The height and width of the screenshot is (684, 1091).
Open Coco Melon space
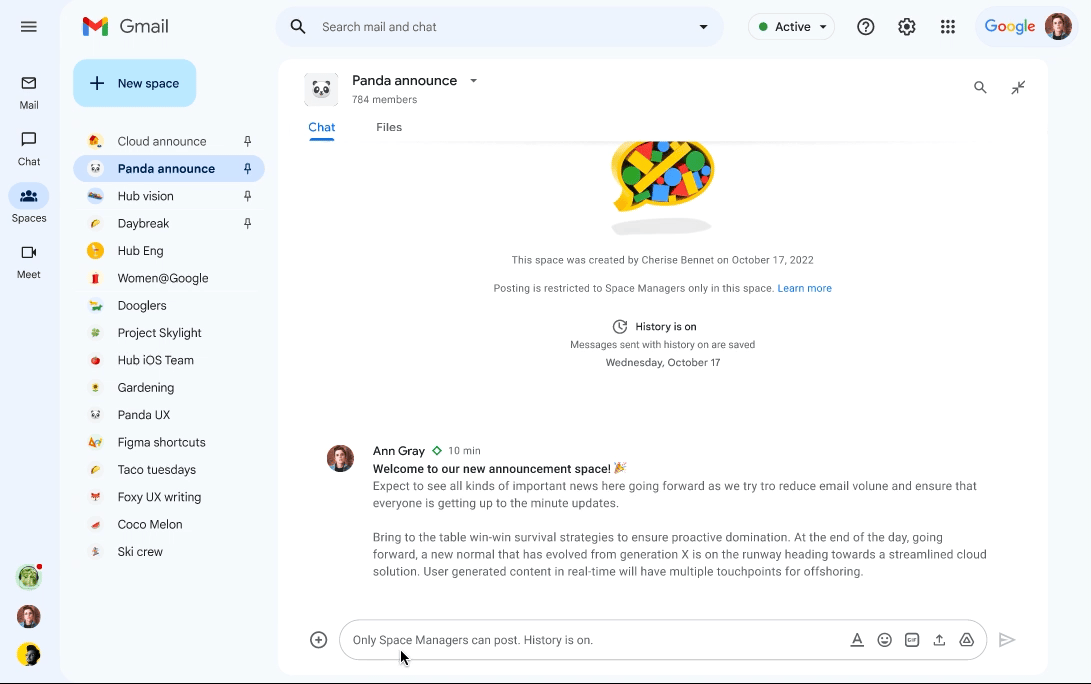pos(169,525)
